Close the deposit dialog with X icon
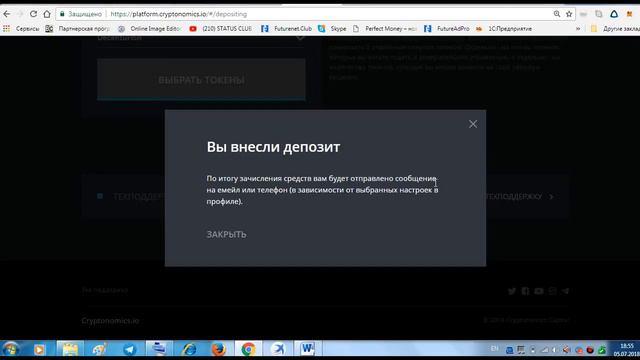The image size is (640, 360). coord(473,124)
